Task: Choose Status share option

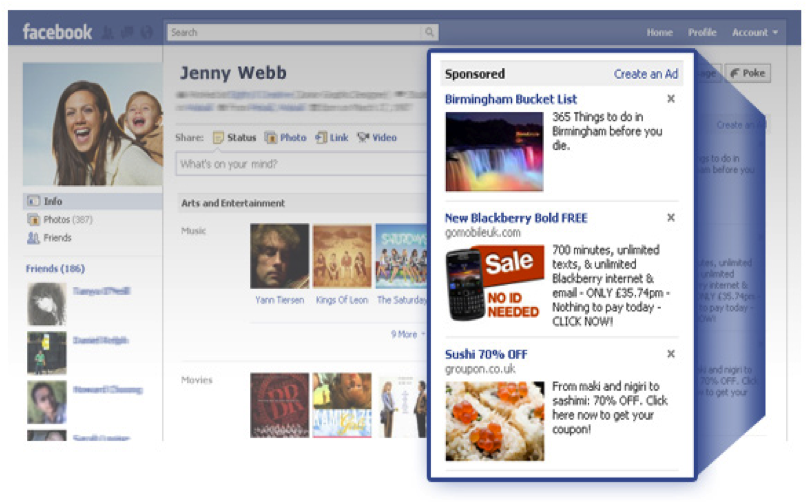Action: 235,138
